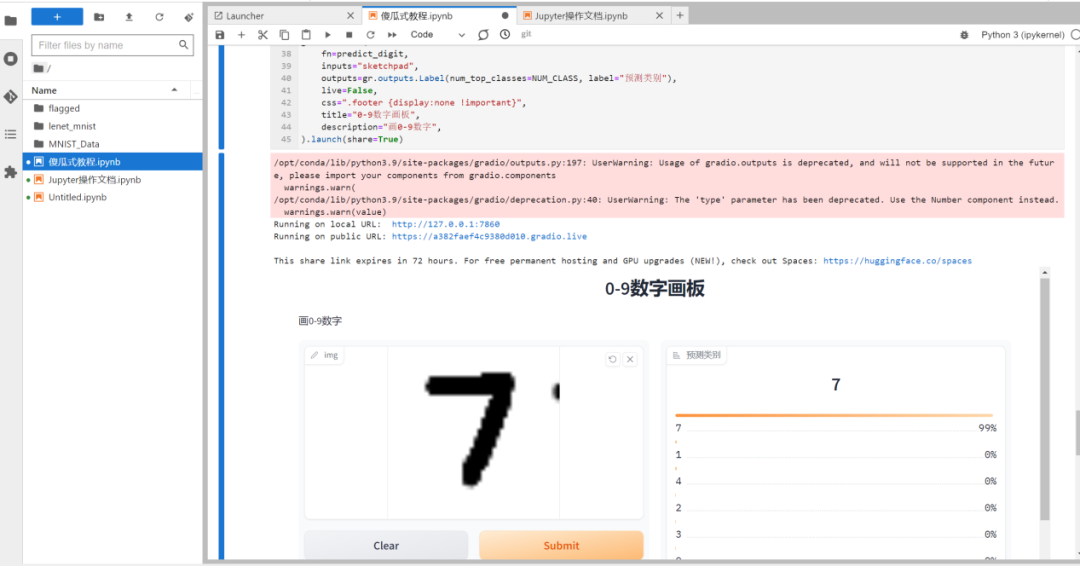Click the Git clone icon

[x=189, y=17]
